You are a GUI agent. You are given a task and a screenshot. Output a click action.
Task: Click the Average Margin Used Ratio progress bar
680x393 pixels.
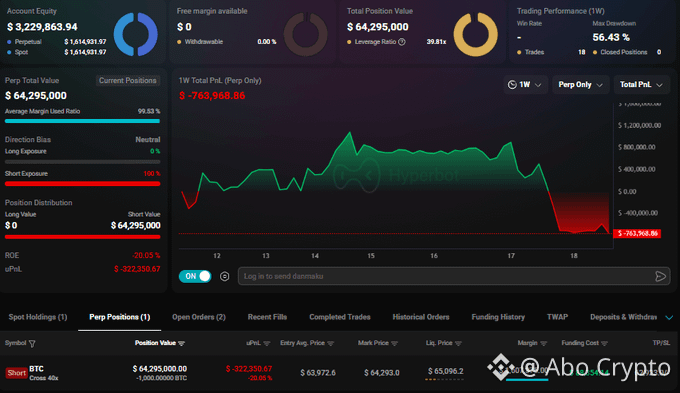point(82,121)
